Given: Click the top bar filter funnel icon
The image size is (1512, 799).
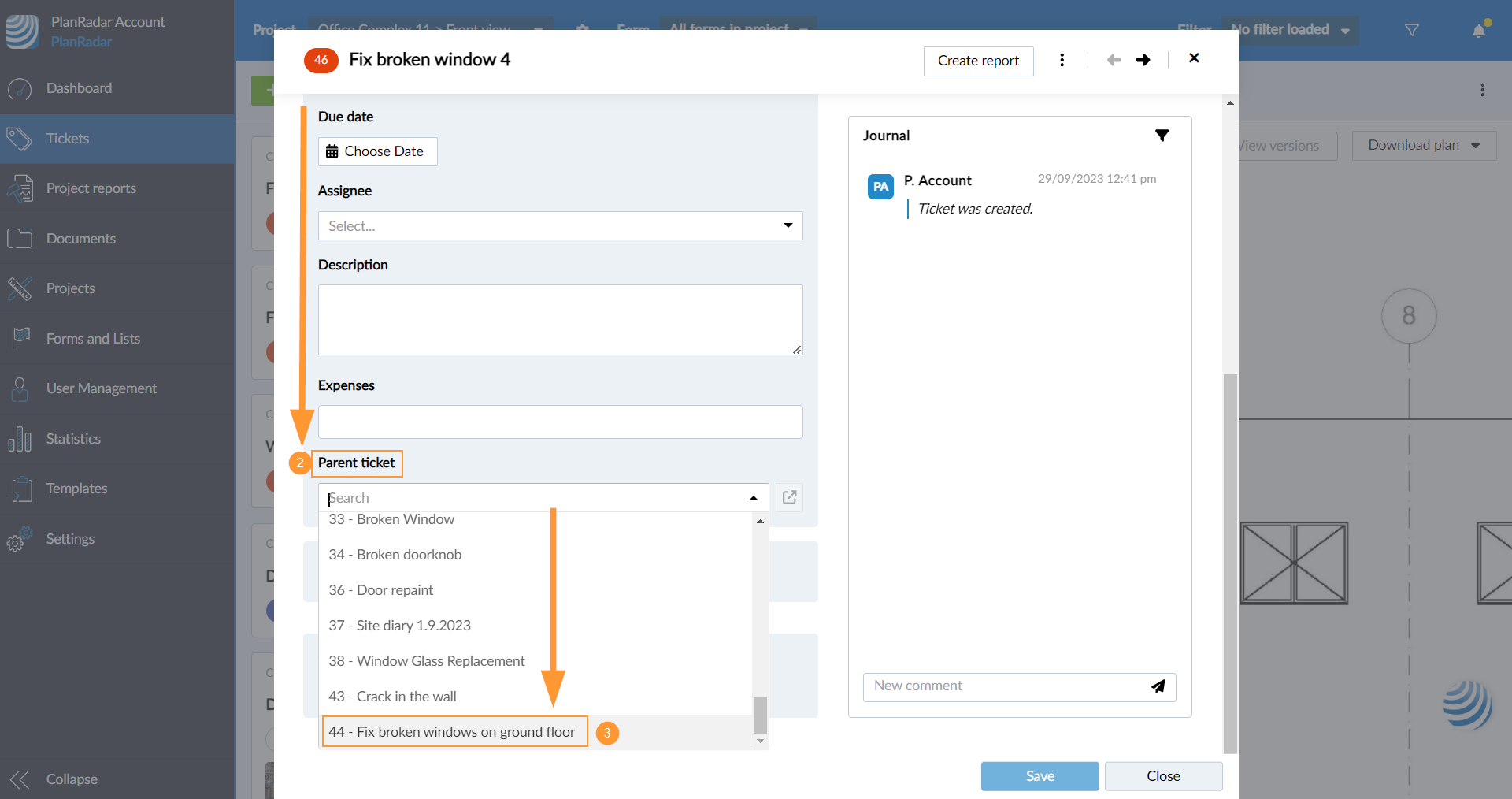Looking at the screenshot, I should [x=1412, y=30].
